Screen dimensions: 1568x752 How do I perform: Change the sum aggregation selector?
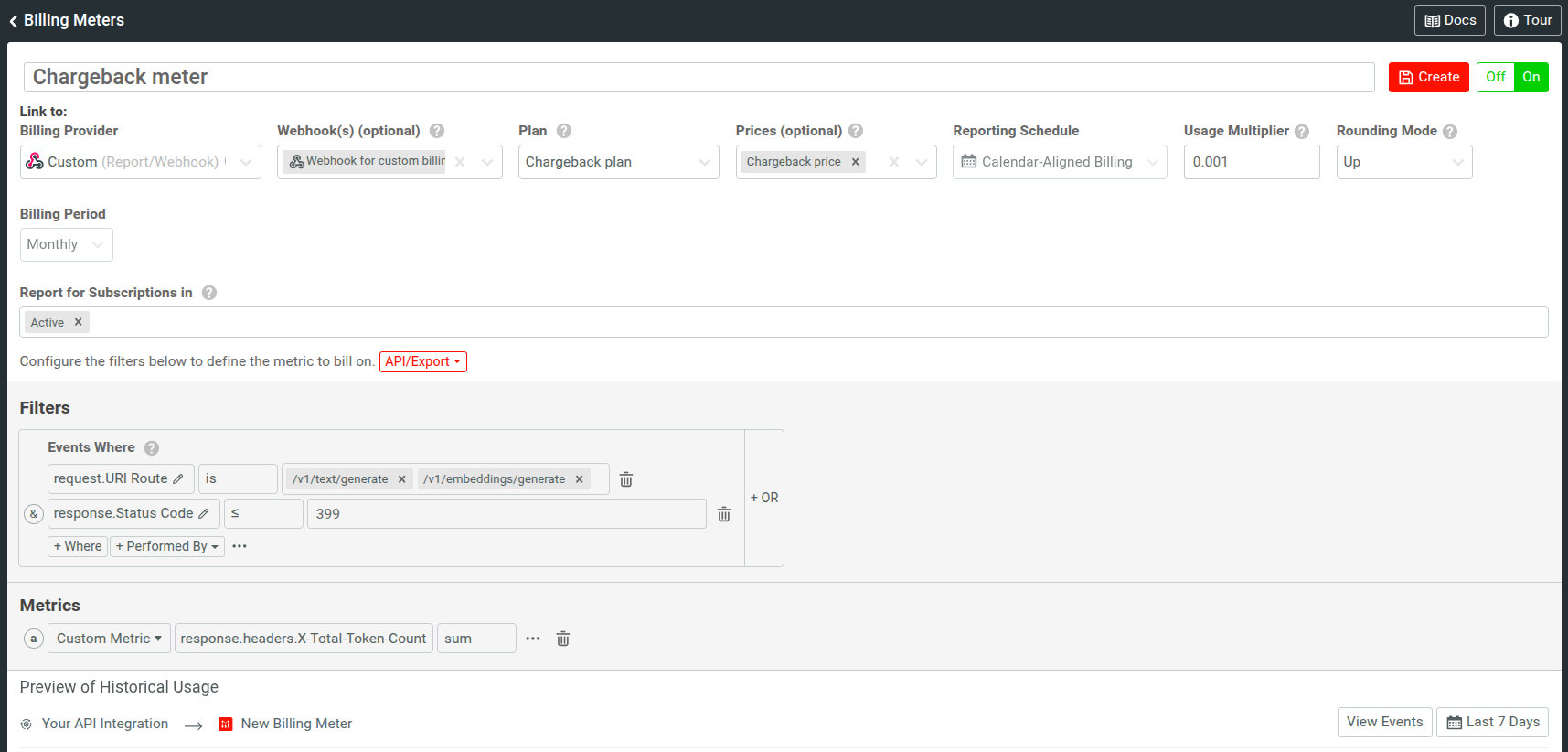[x=476, y=639]
